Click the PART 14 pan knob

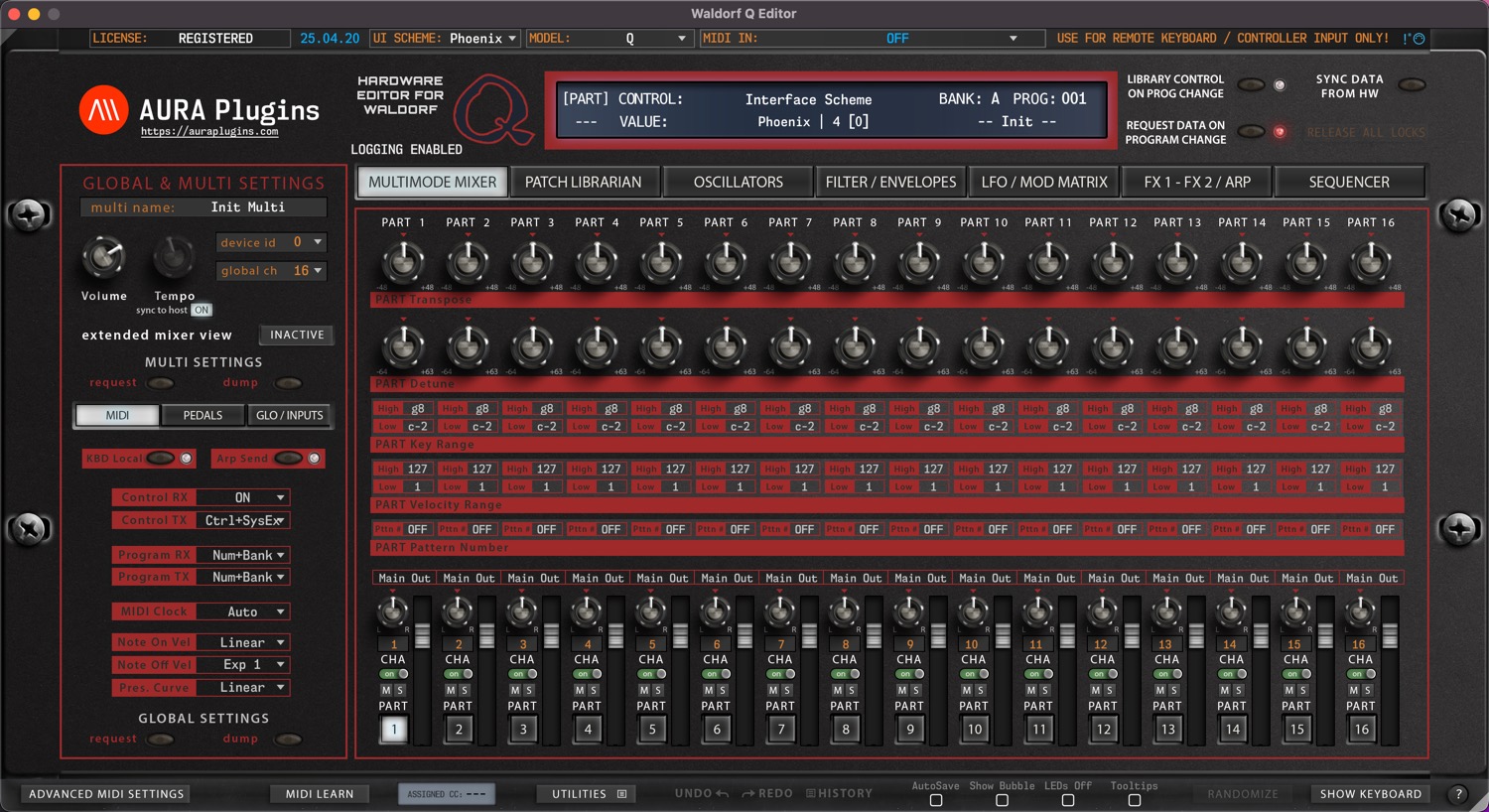(x=1232, y=611)
